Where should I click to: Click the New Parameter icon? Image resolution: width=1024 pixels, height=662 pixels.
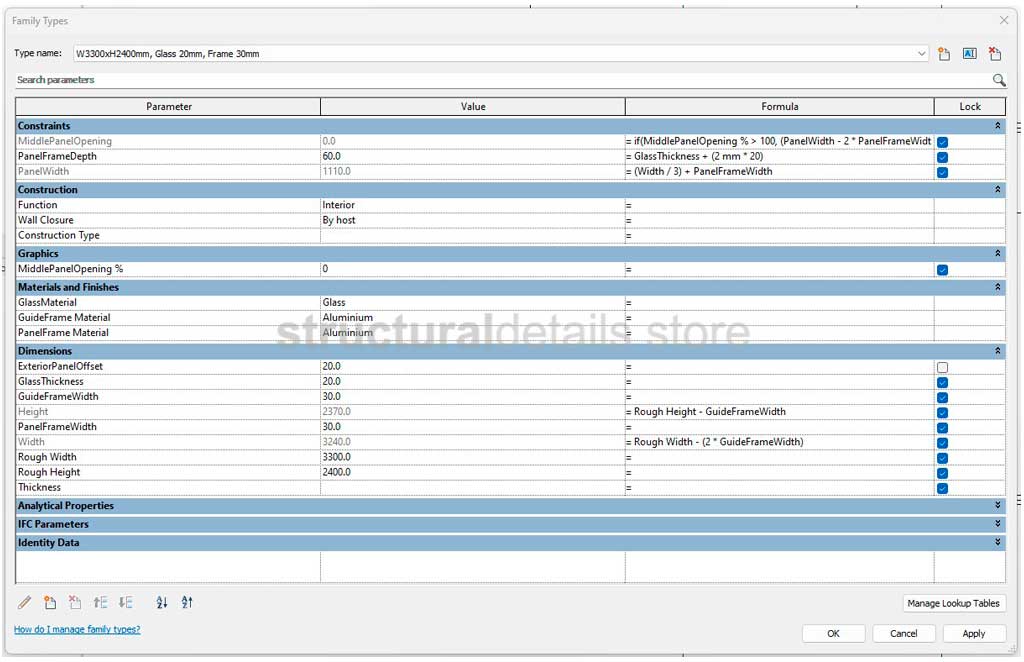(x=50, y=602)
